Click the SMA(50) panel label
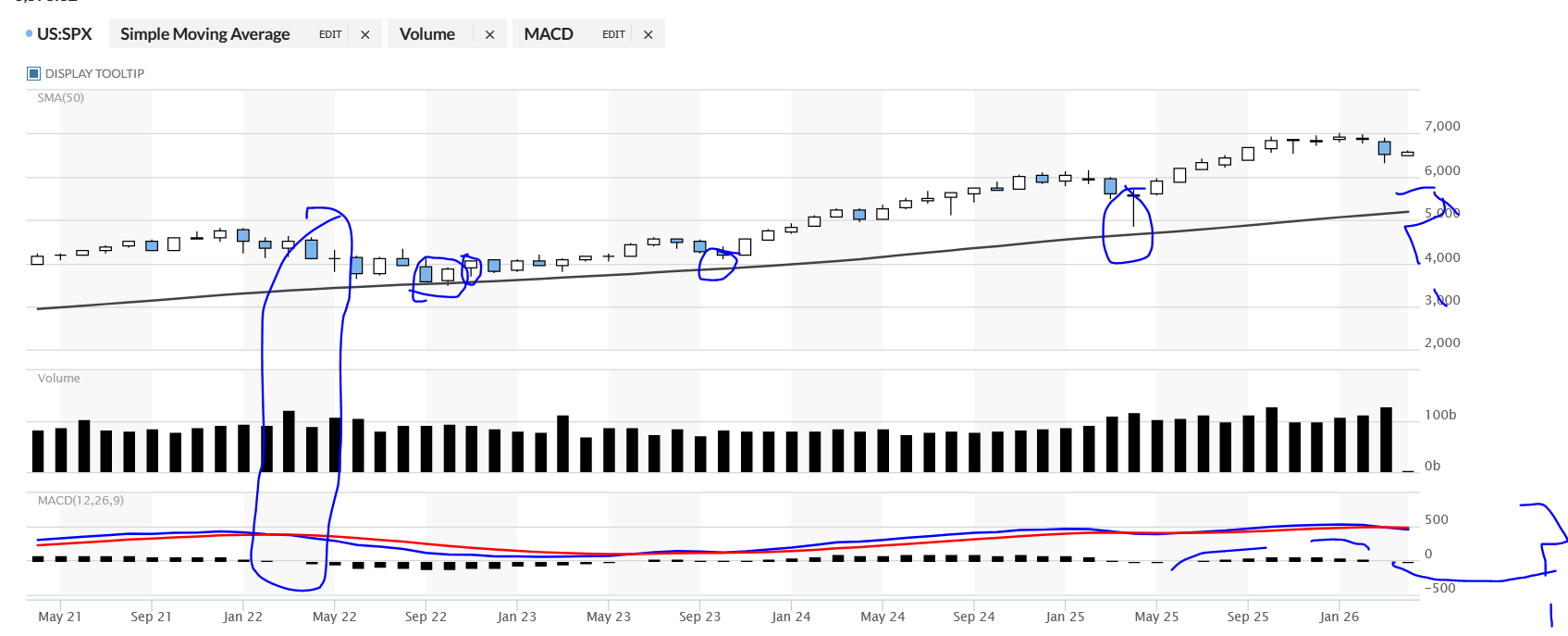1568x636 pixels. 60,97
